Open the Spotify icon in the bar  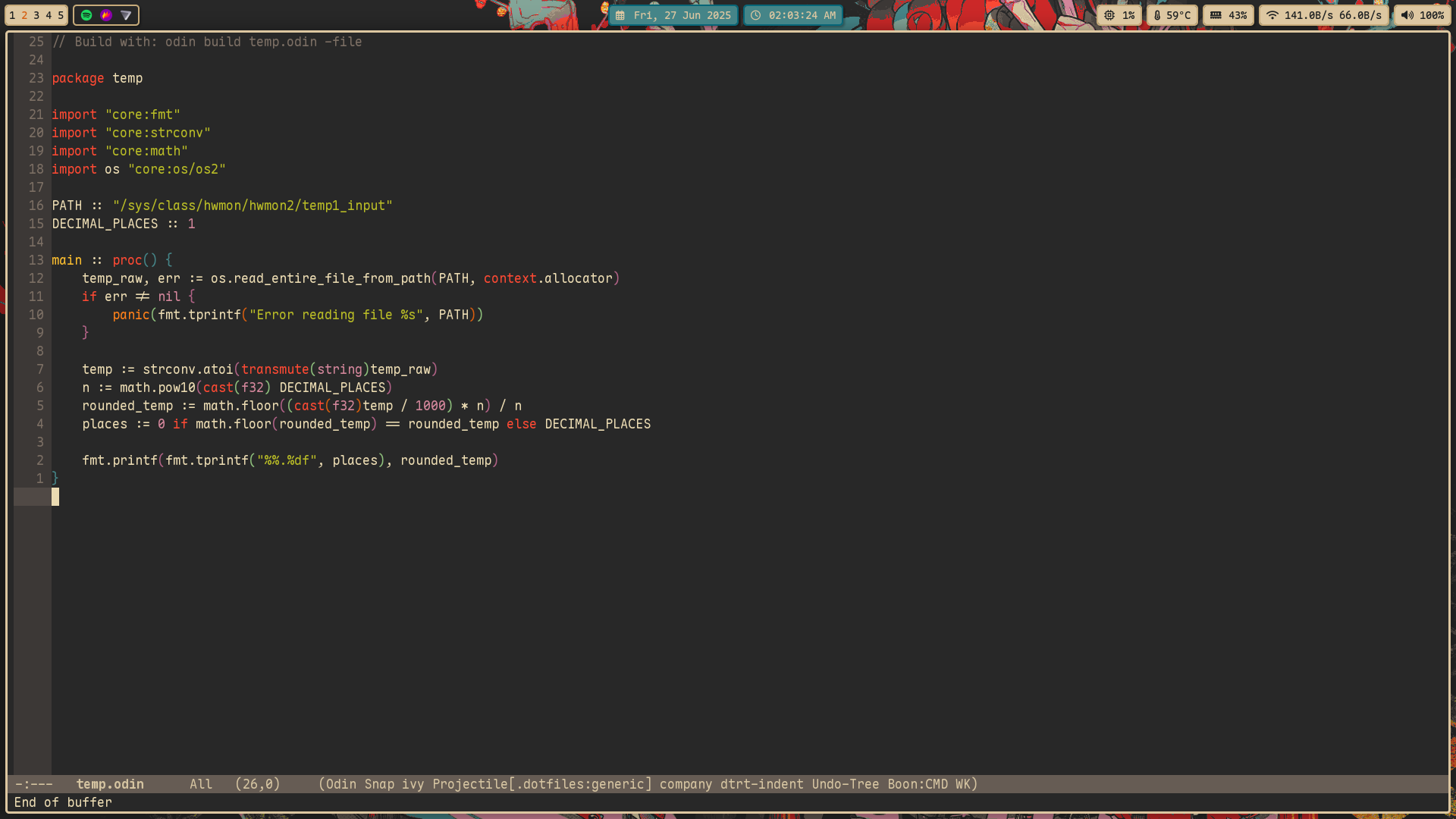tap(86, 15)
